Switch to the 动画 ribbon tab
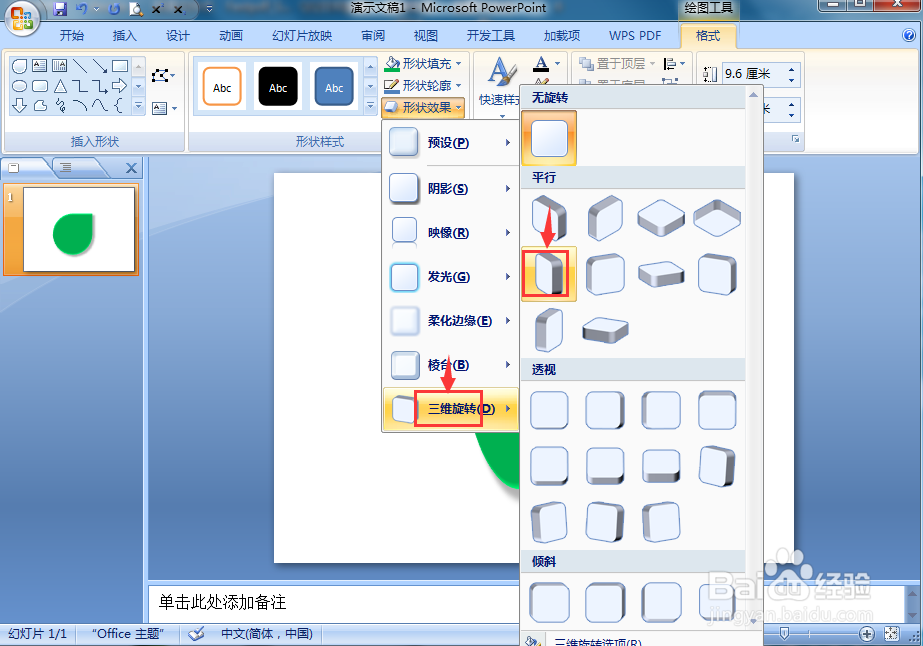 point(231,36)
